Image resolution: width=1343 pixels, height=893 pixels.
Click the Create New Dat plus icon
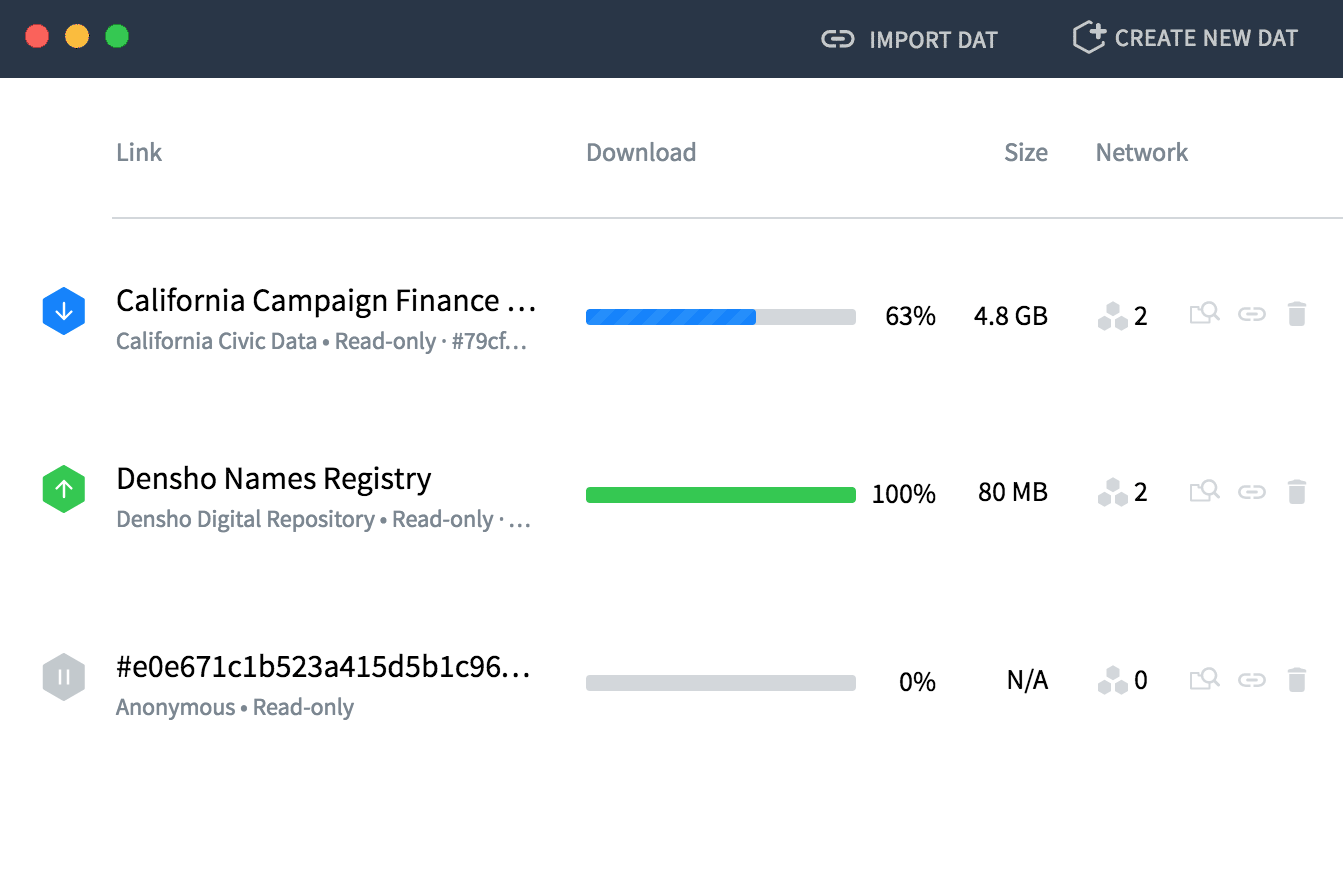(1087, 37)
